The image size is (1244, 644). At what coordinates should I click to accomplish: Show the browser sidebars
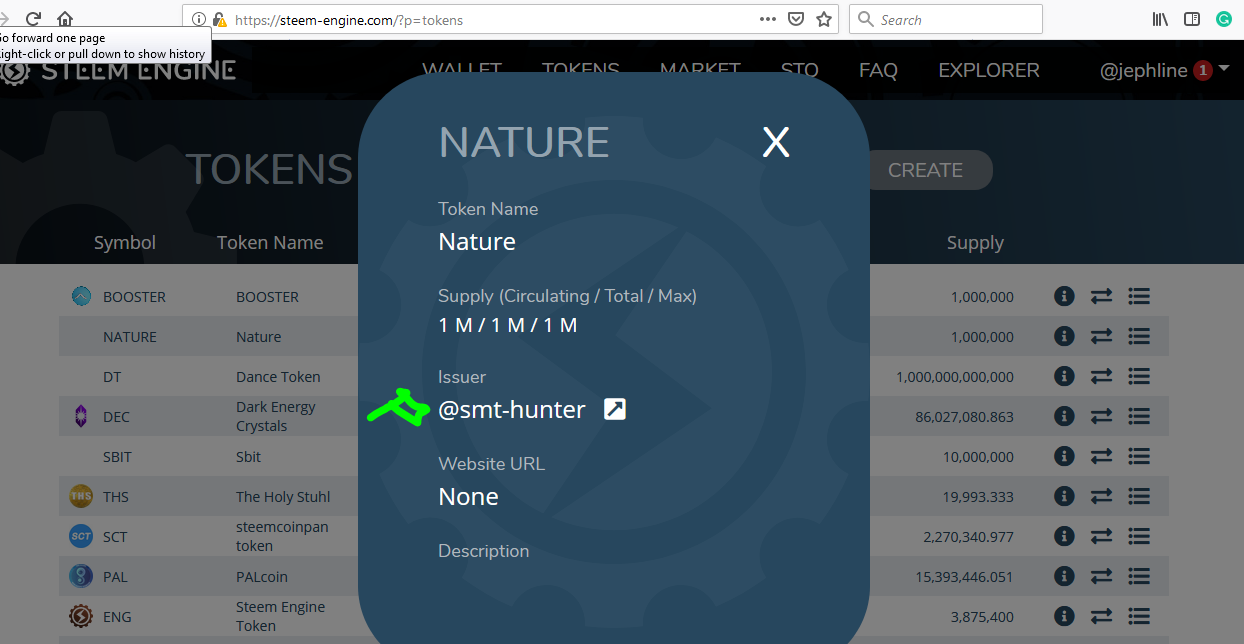click(1192, 19)
